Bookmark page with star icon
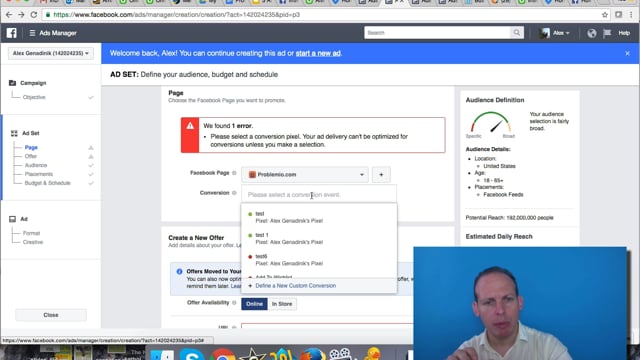Screen dimensions: 640x360 pos(604,15)
